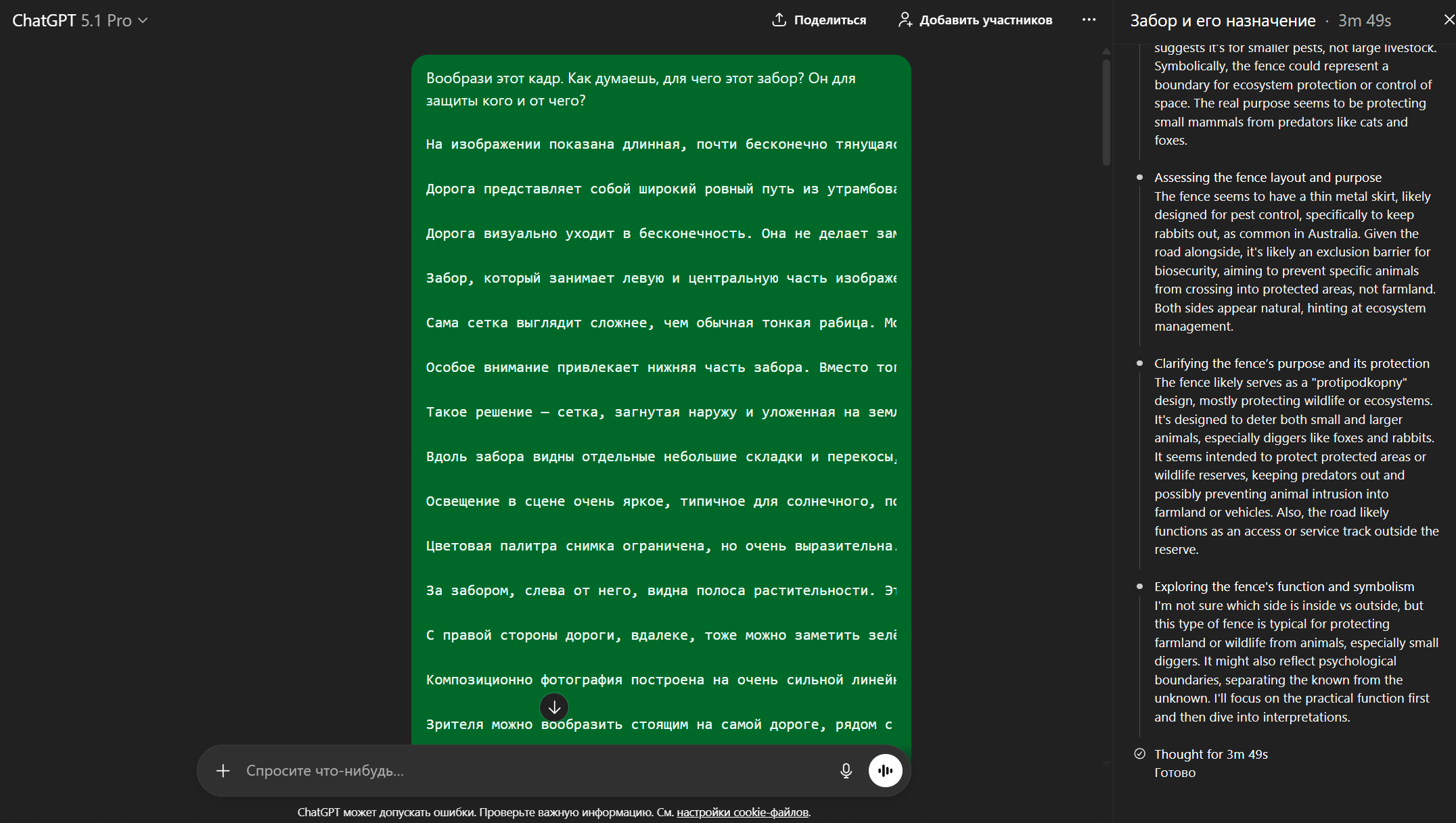This screenshot has width=1456, height=823.
Task: Click the chat scrollbar thumb
Action: (1106, 112)
